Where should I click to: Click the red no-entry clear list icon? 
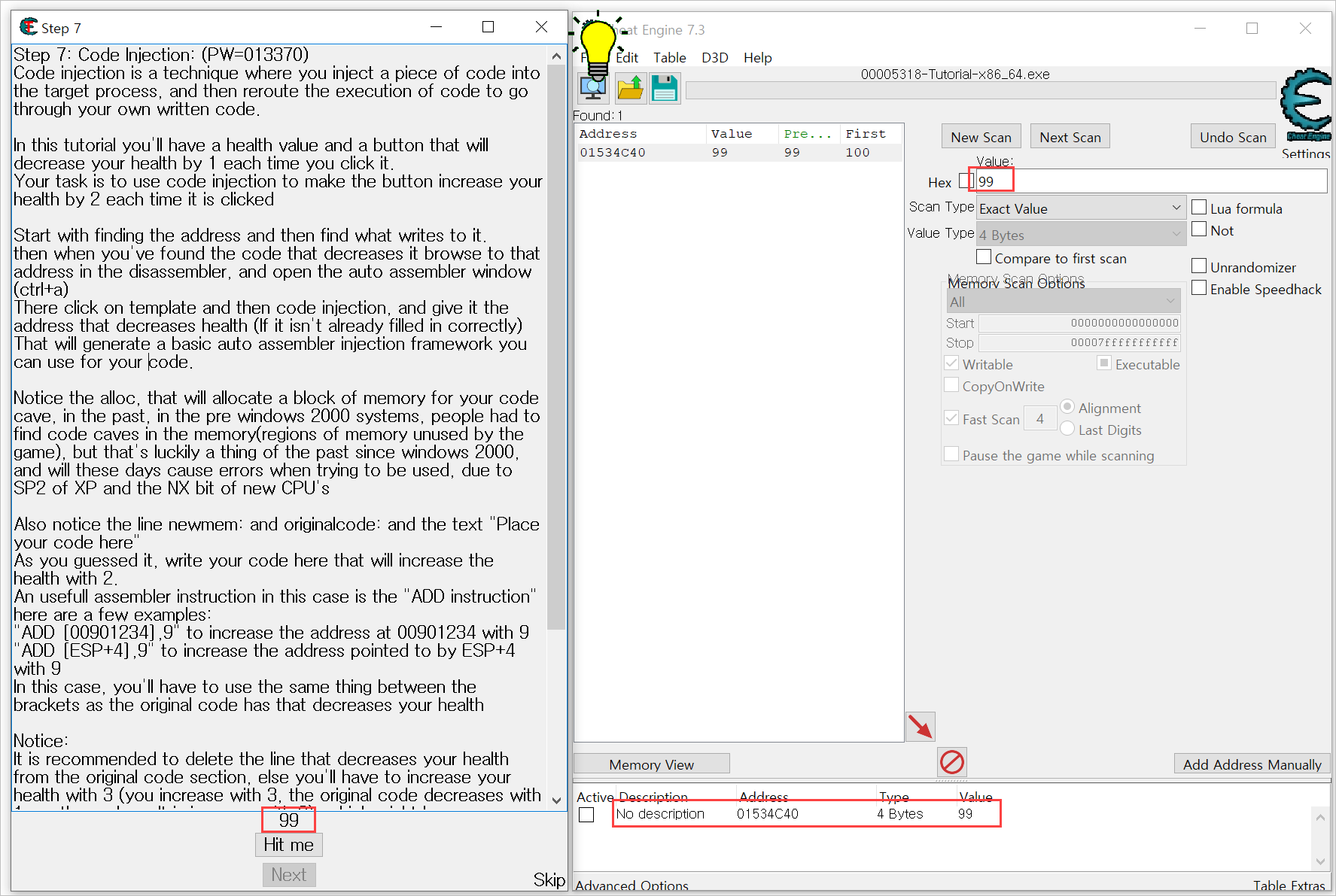coord(952,762)
